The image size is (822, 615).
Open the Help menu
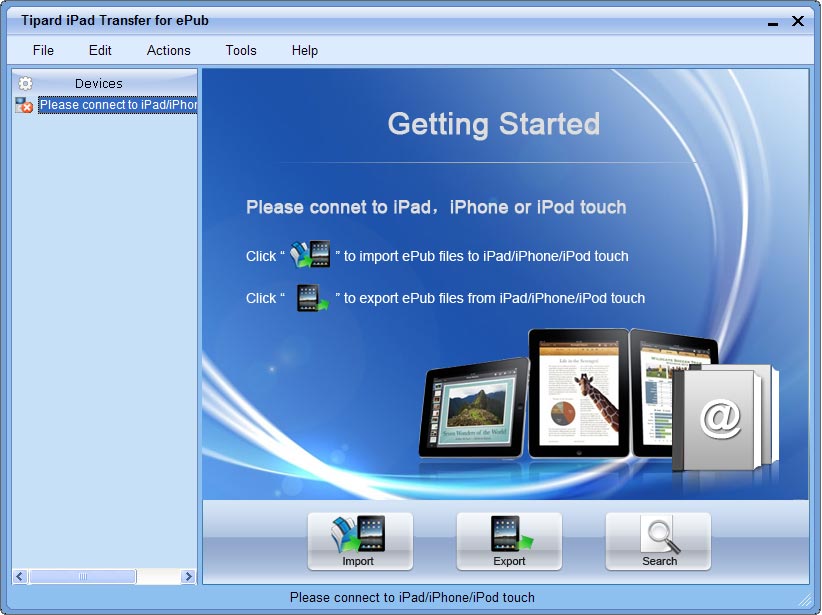305,50
